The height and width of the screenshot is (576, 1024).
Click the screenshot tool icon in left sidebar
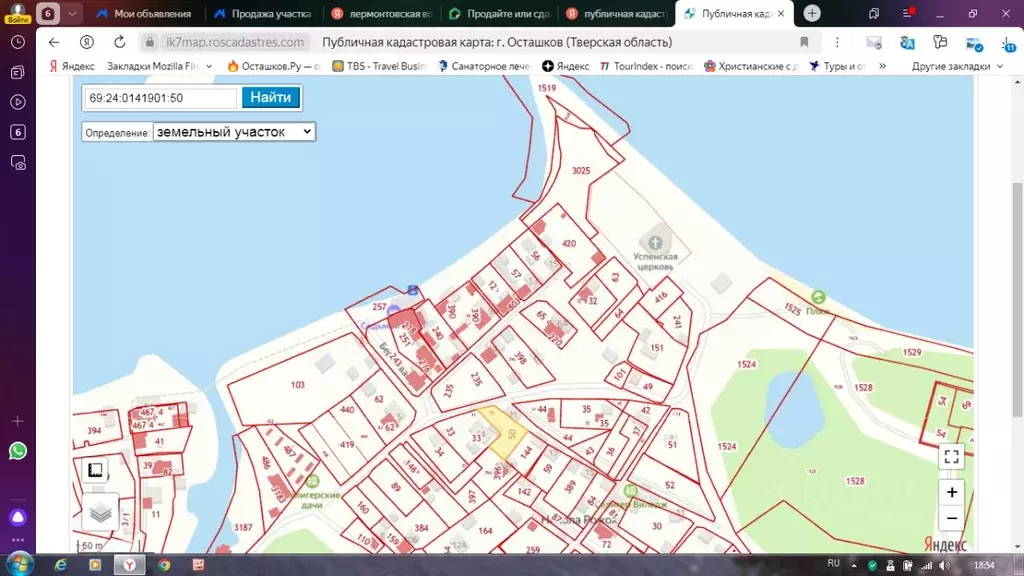18,163
